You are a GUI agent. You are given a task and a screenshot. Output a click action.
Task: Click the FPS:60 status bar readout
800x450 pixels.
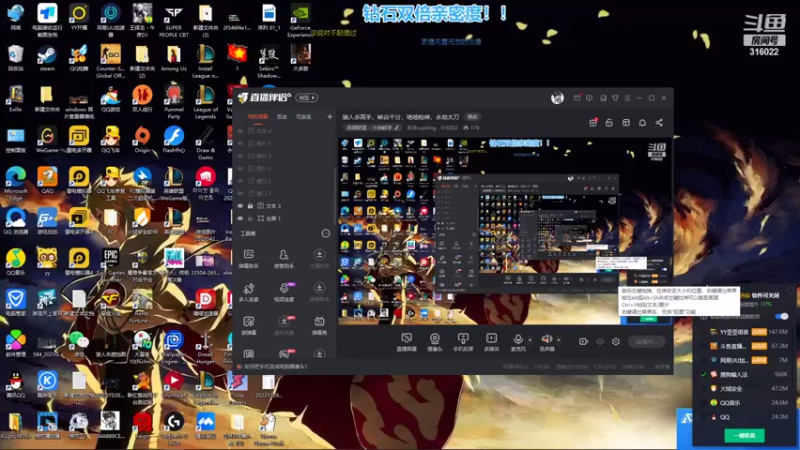coord(541,366)
